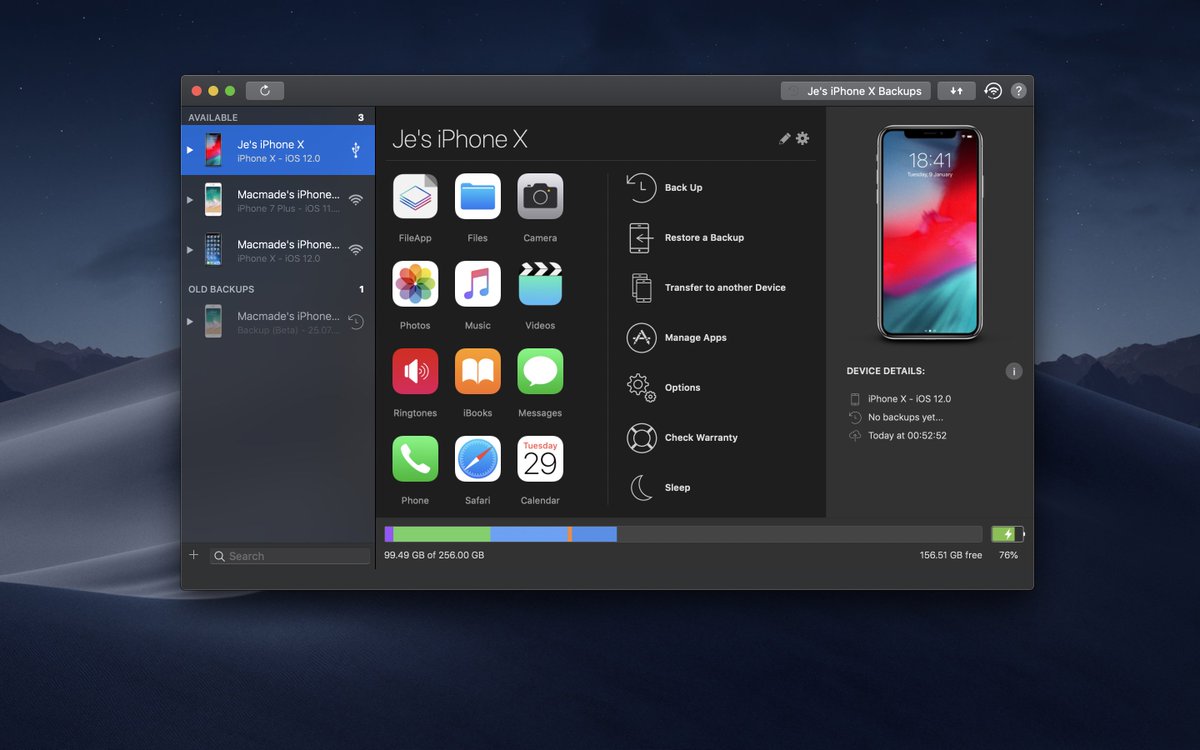Click the light blue storage bar segment
Screen dimensions: 1200x750
[x=529, y=534]
